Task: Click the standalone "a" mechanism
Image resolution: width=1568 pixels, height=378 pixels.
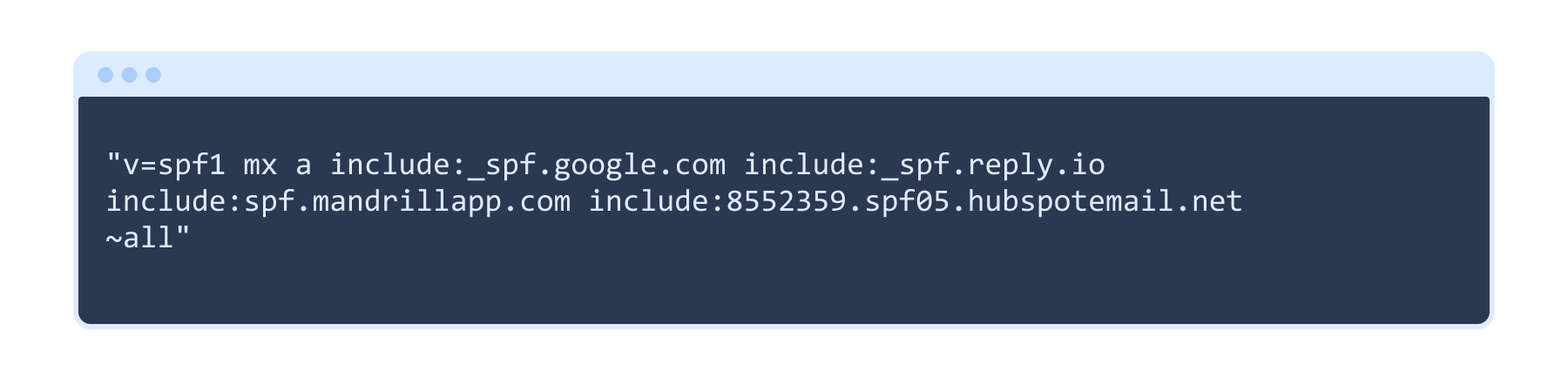Action: 303,165
